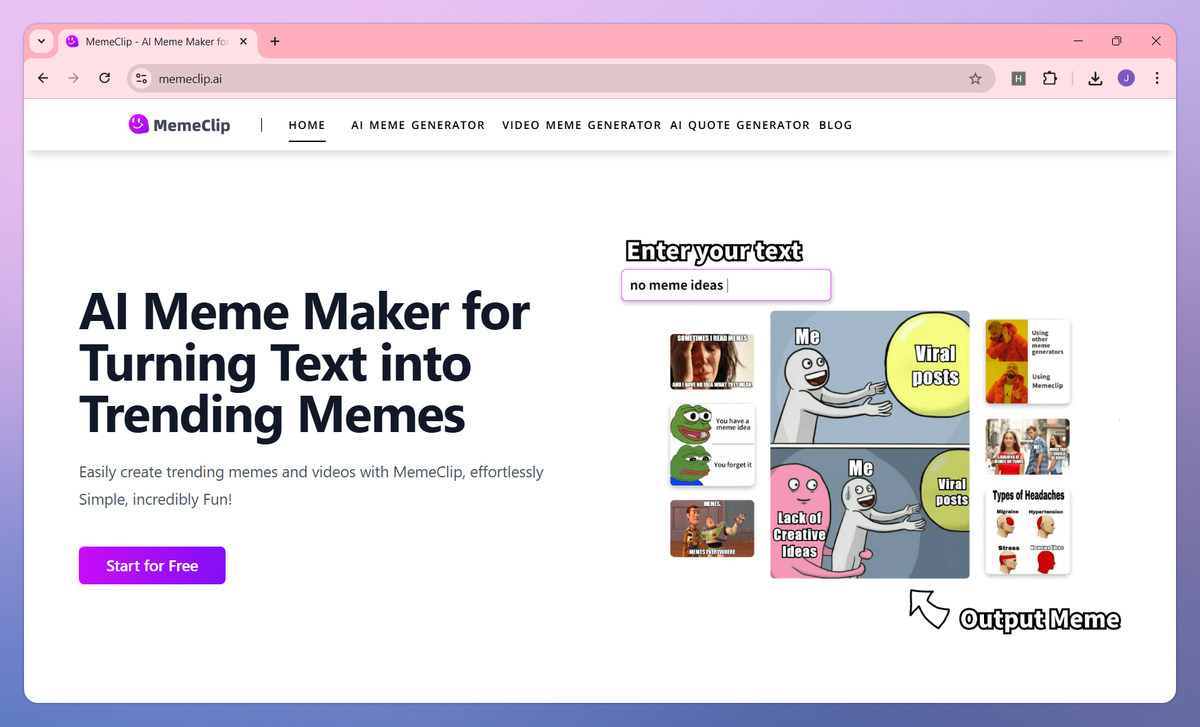Maximize the browser window
This screenshot has width=1200, height=727.
(x=1117, y=41)
